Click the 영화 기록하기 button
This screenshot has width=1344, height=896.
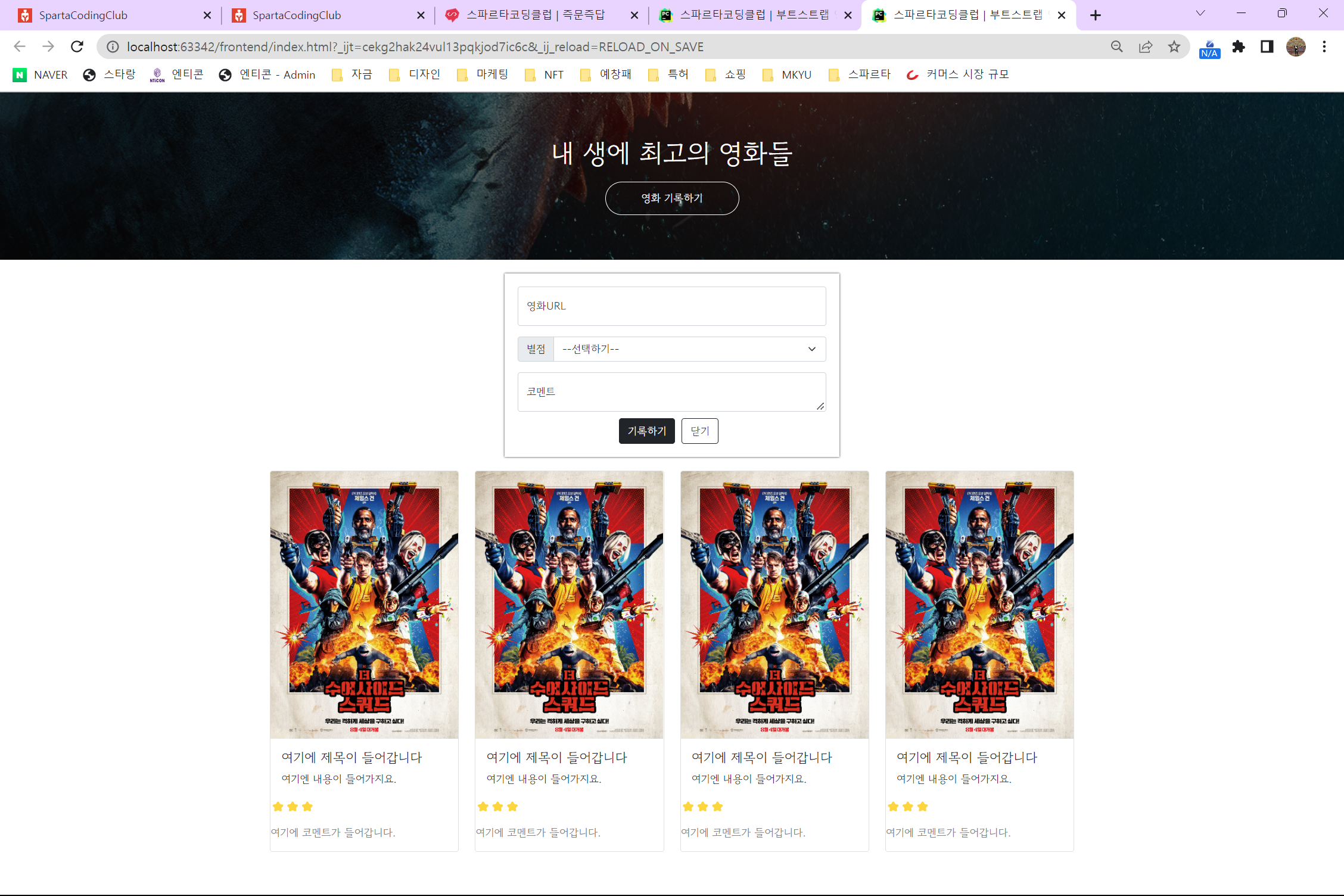(672, 198)
